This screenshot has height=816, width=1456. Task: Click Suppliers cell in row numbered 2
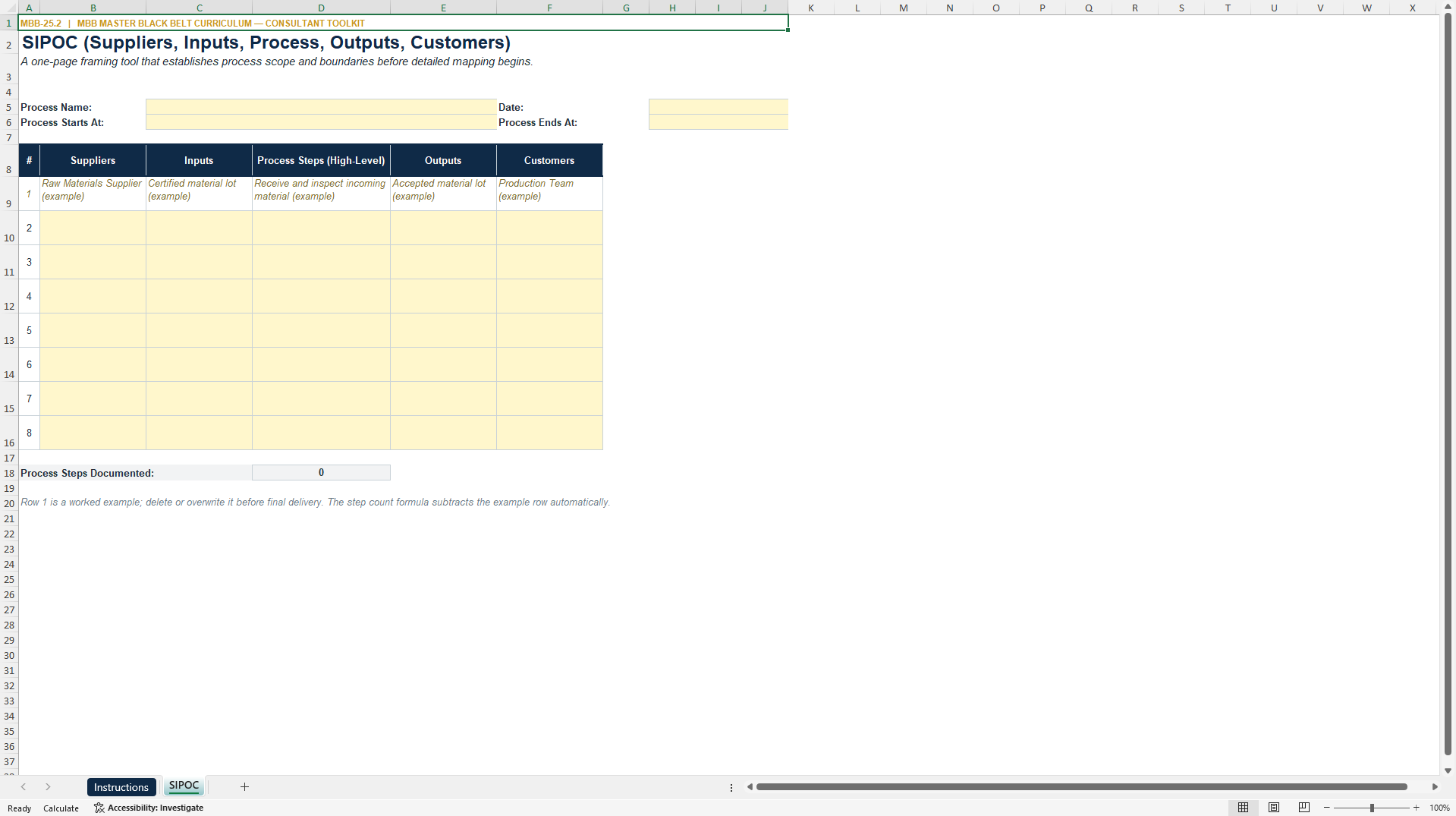(93, 228)
